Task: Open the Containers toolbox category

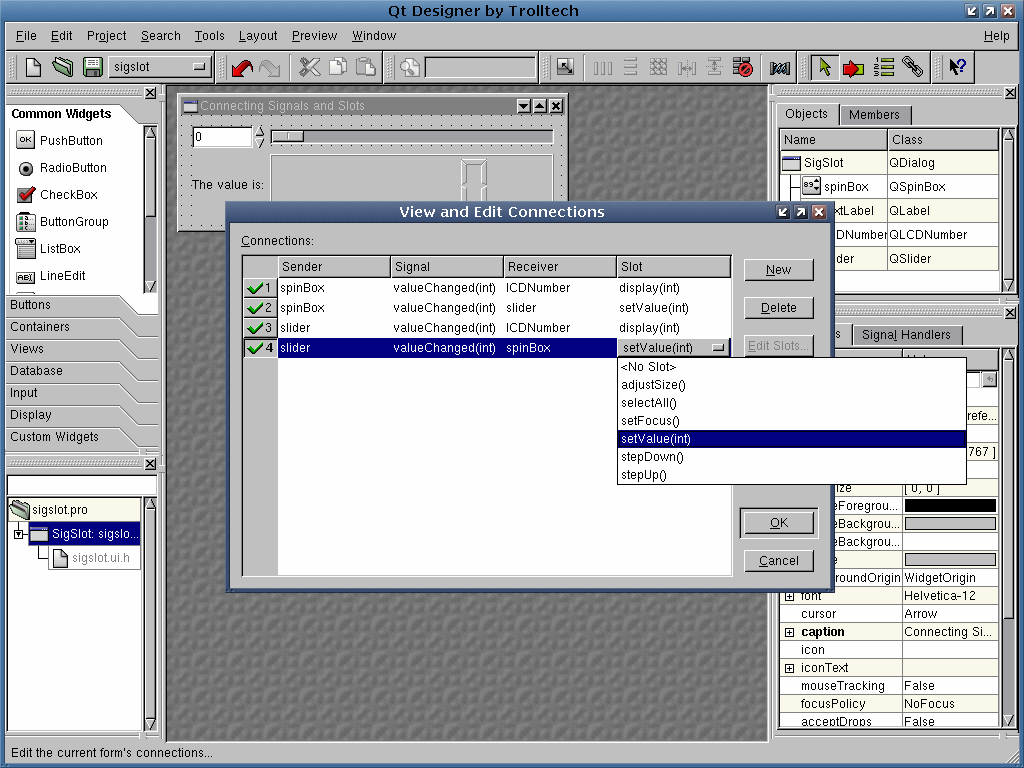Action: point(40,327)
